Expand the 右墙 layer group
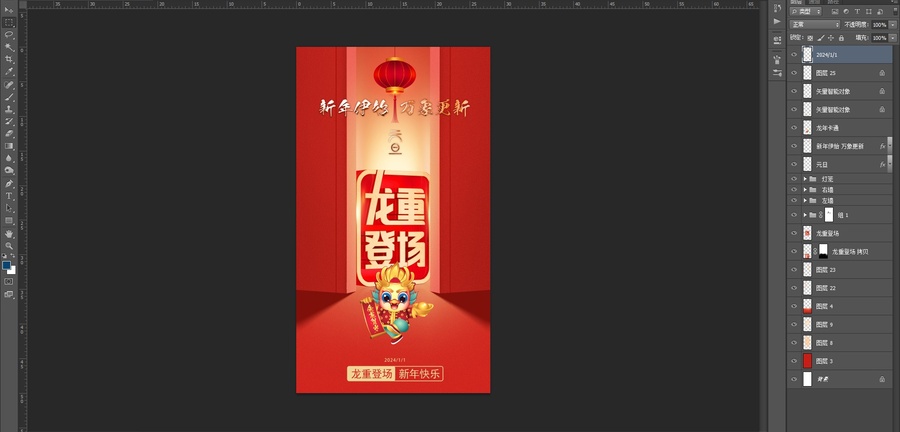900x432 pixels. click(x=805, y=190)
